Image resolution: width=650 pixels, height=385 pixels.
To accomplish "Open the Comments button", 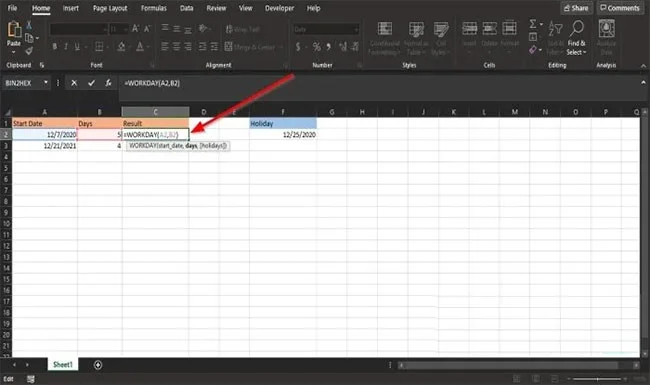I will (620, 8).
